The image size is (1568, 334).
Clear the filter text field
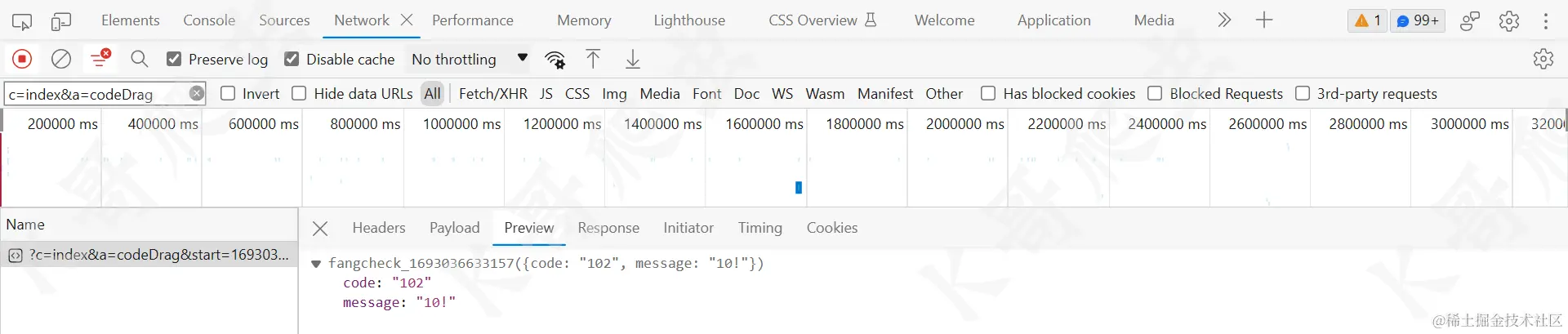197,93
